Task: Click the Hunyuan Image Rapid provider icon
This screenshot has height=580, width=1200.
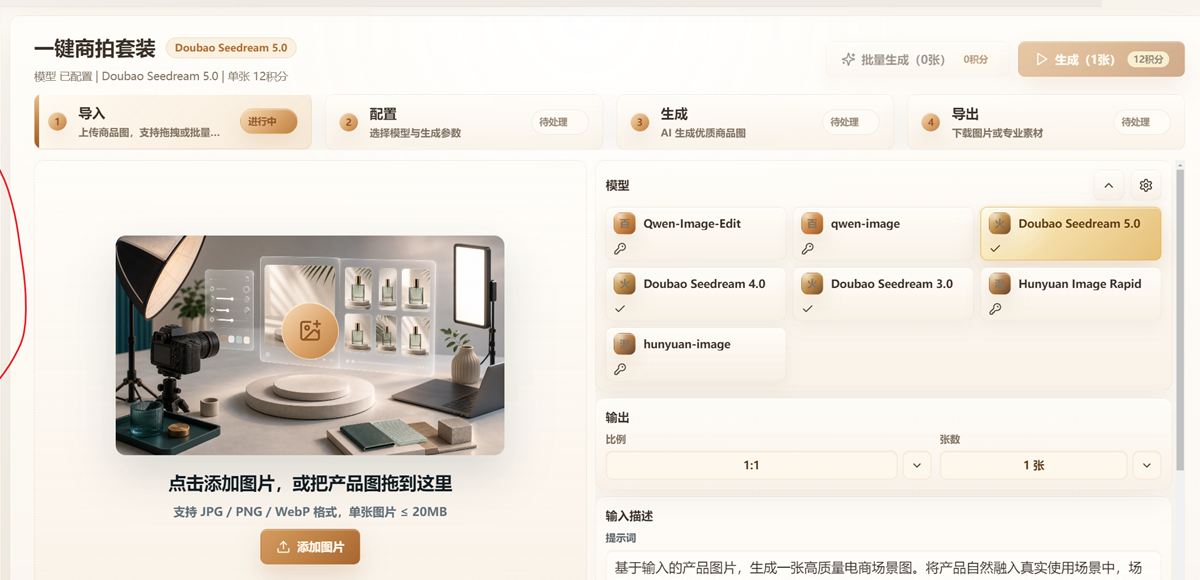Action: 999,284
